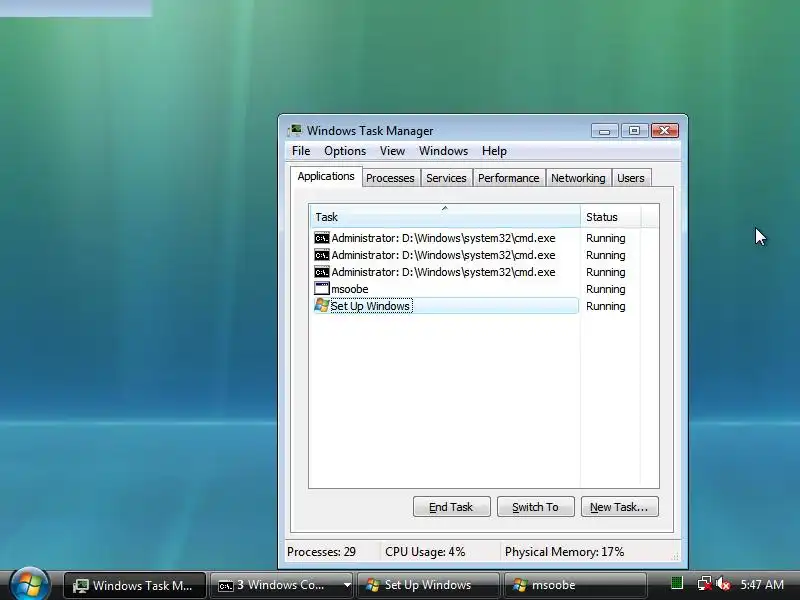The width and height of the screenshot is (800, 600).
Task: Click the green CPU usage tray icon
Action: [x=677, y=583]
